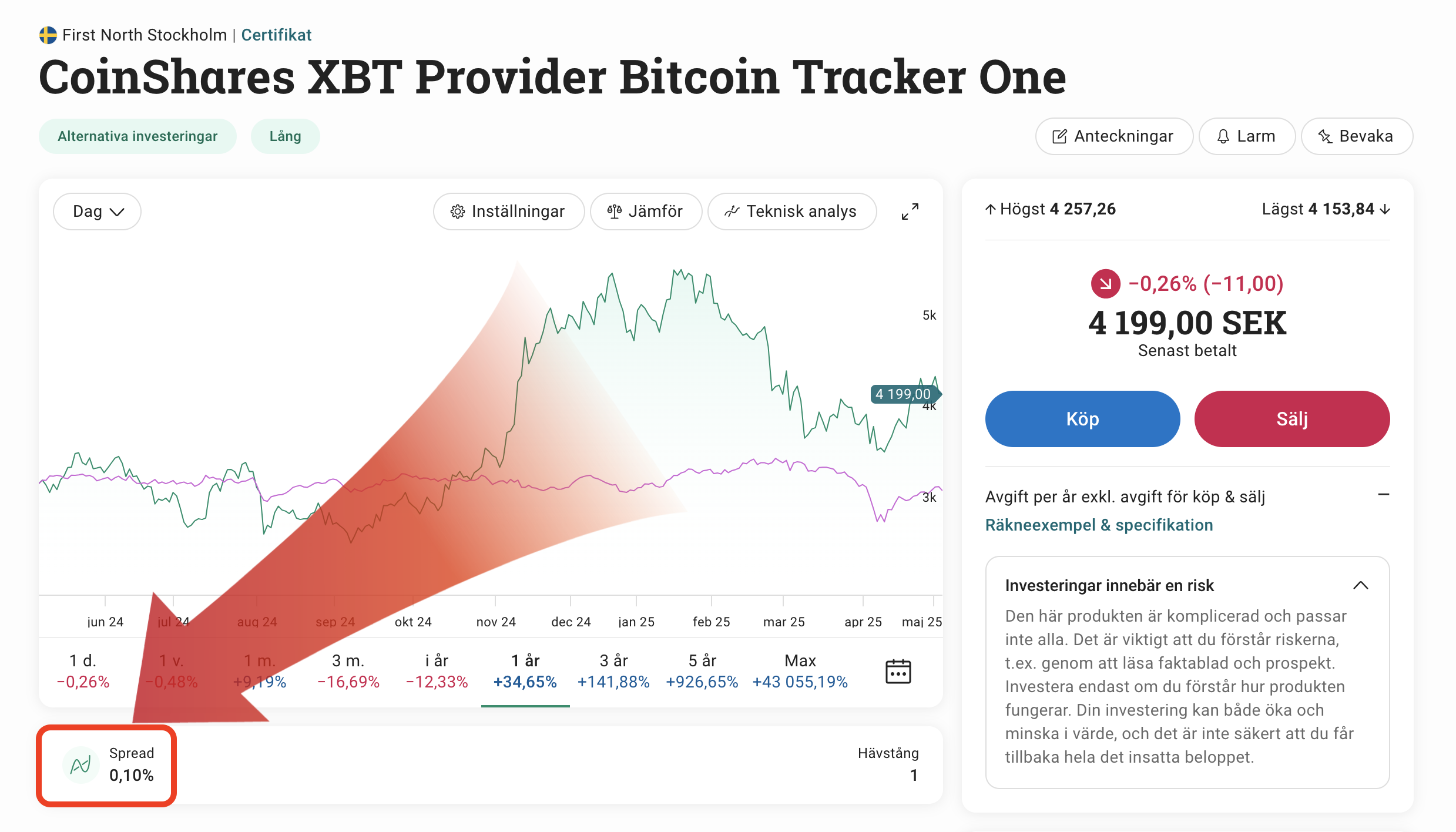This screenshot has height=832, width=1456.
Task: Collapse the Avgift per år section
Action: (1383, 495)
